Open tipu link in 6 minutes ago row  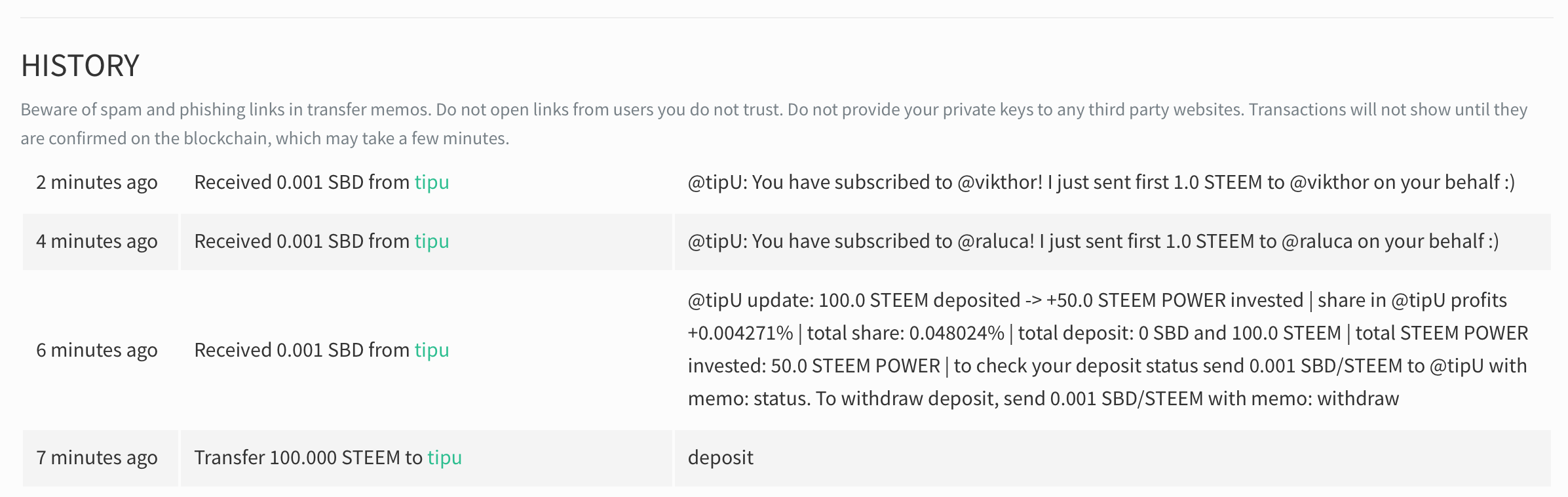coord(432,350)
